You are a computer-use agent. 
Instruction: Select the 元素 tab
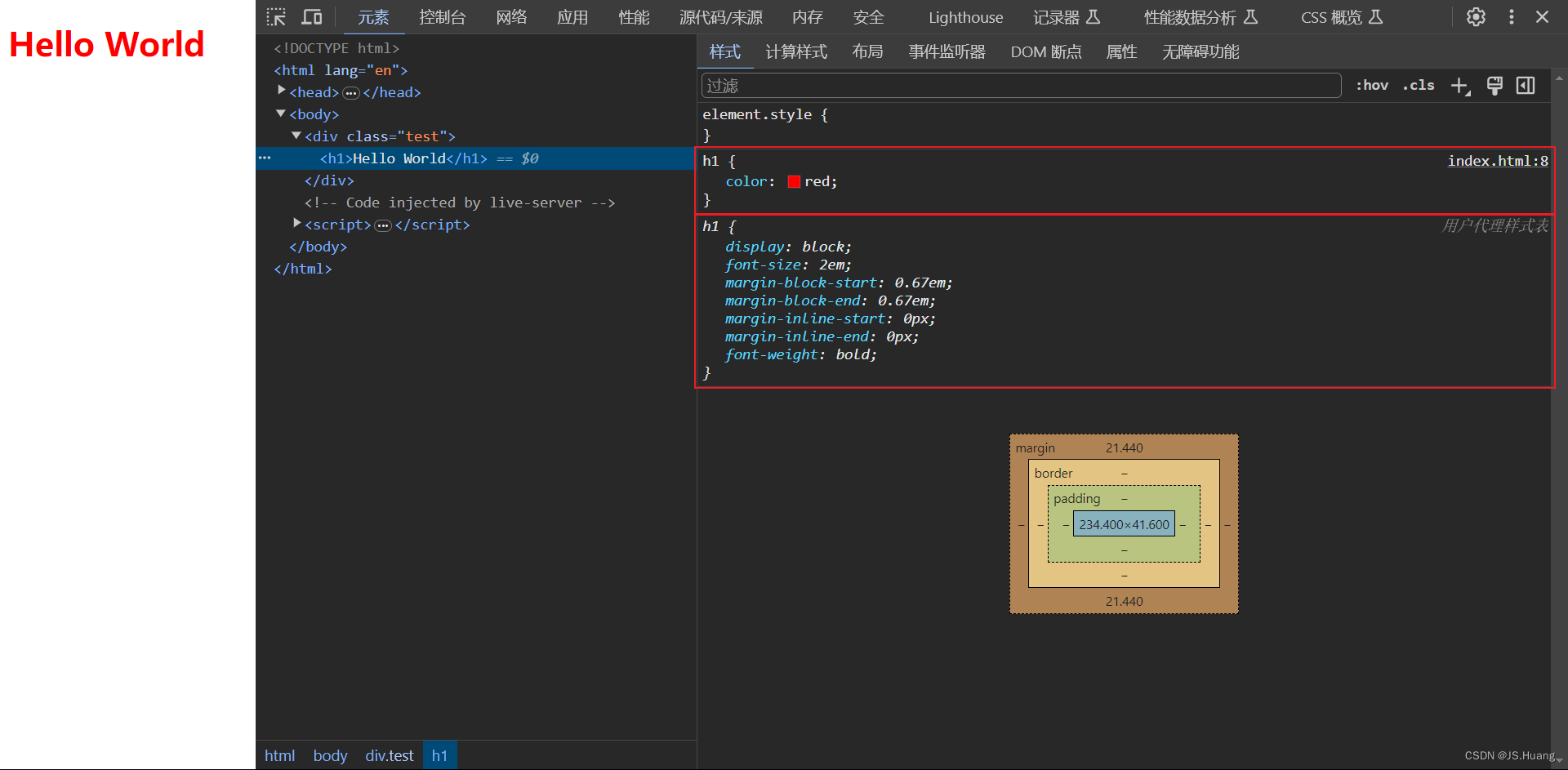(373, 17)
